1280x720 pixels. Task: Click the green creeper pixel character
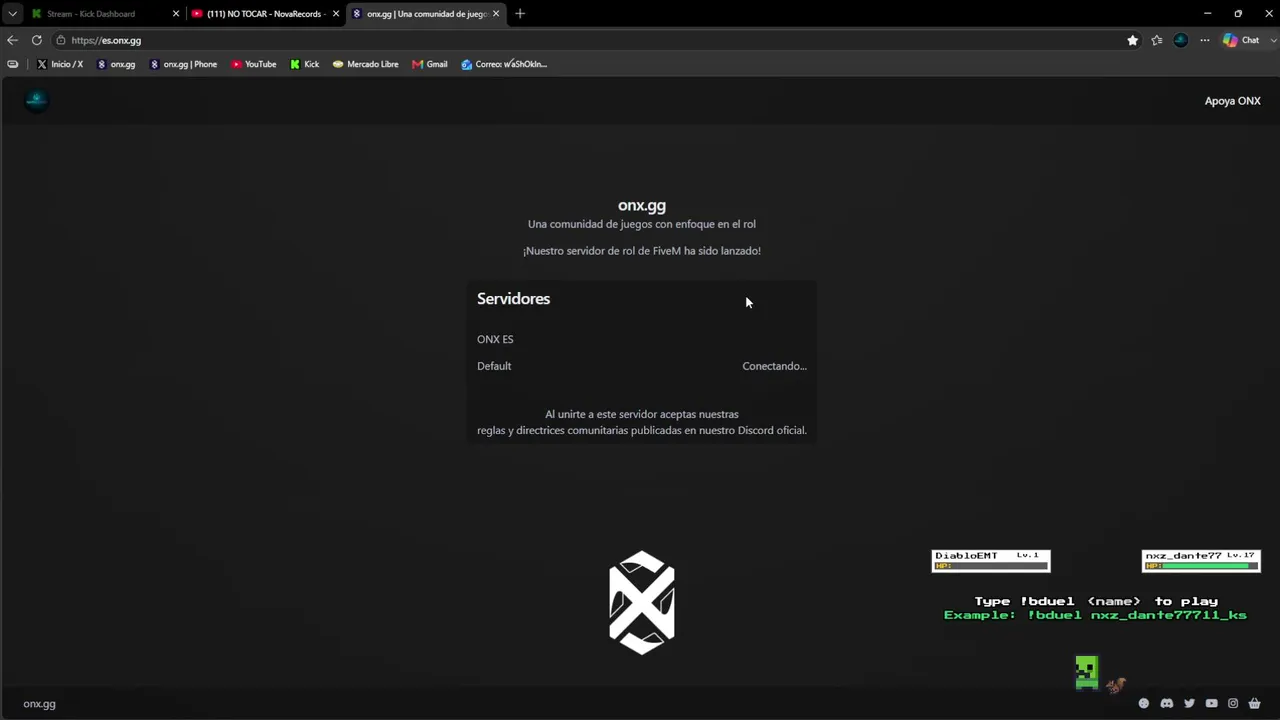(x=1087, y=672)
